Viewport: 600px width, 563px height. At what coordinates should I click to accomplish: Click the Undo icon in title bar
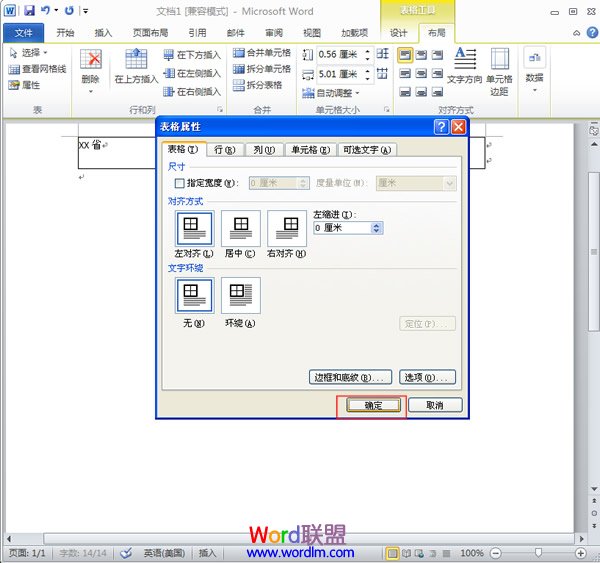tap(46, 10)
